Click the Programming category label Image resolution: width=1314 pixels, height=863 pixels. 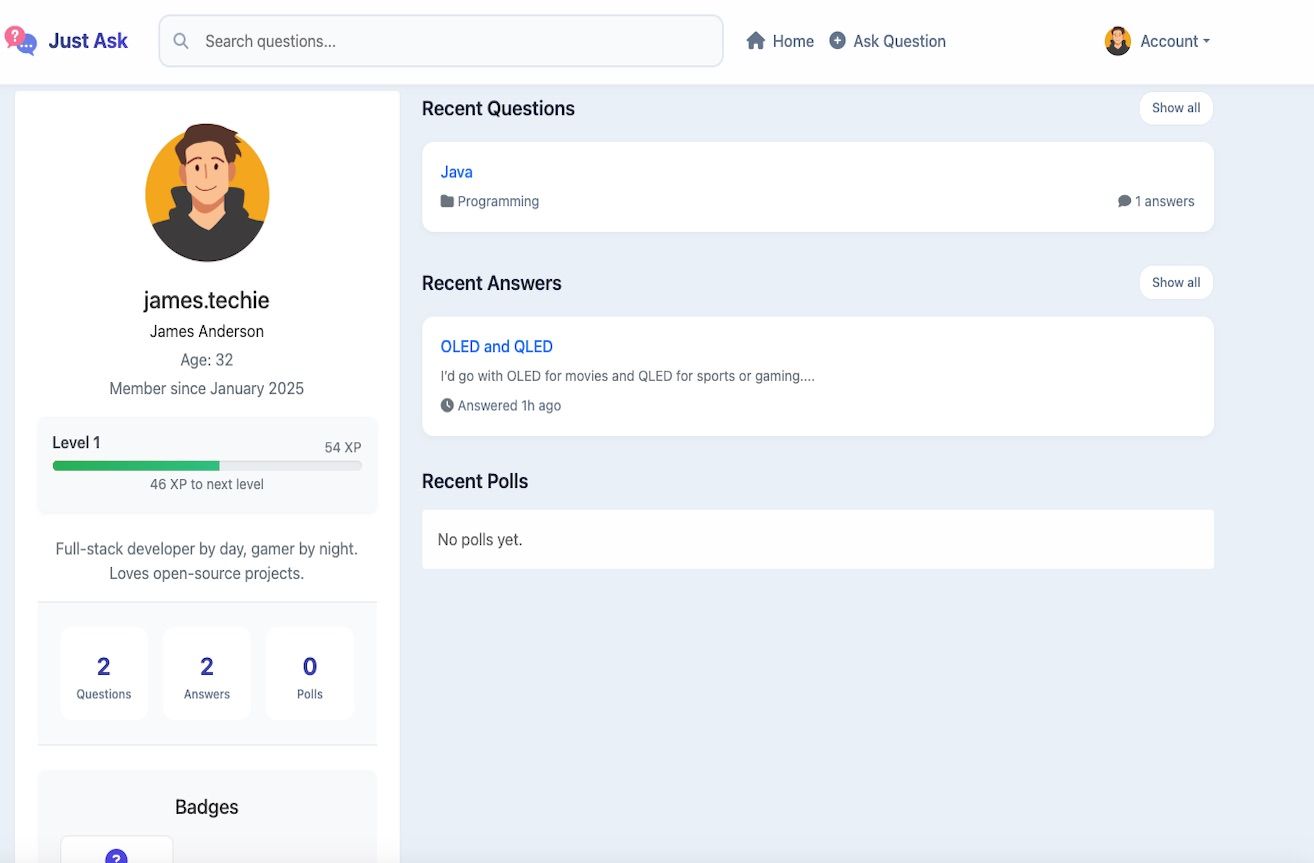pos(498,201)
